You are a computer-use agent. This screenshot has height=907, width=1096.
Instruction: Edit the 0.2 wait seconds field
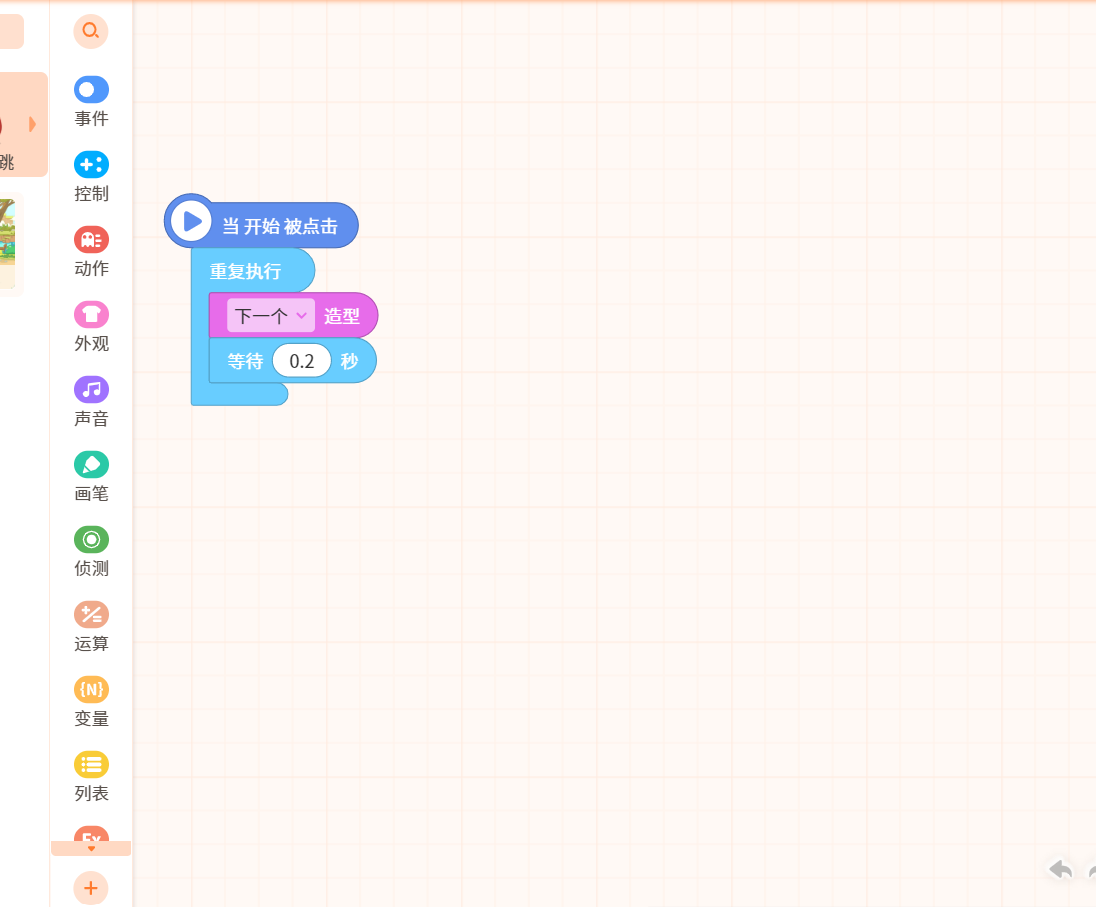click(302, 361)
